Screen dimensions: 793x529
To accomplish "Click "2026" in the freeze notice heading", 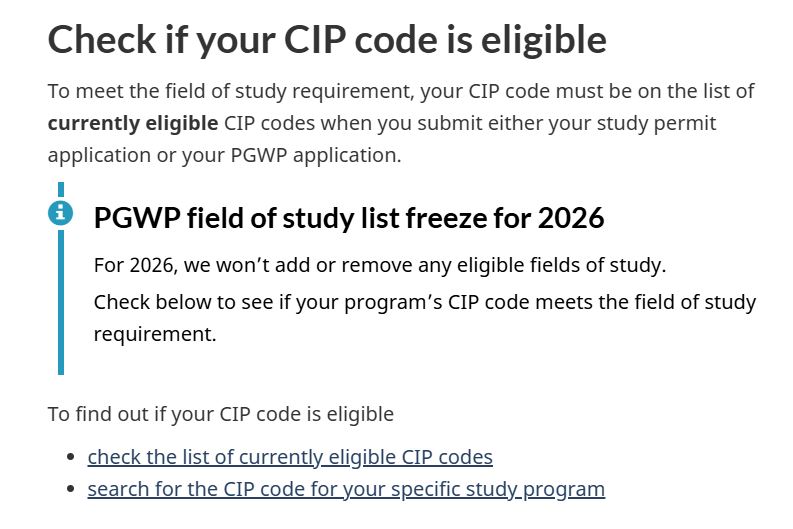I will 570,217.
